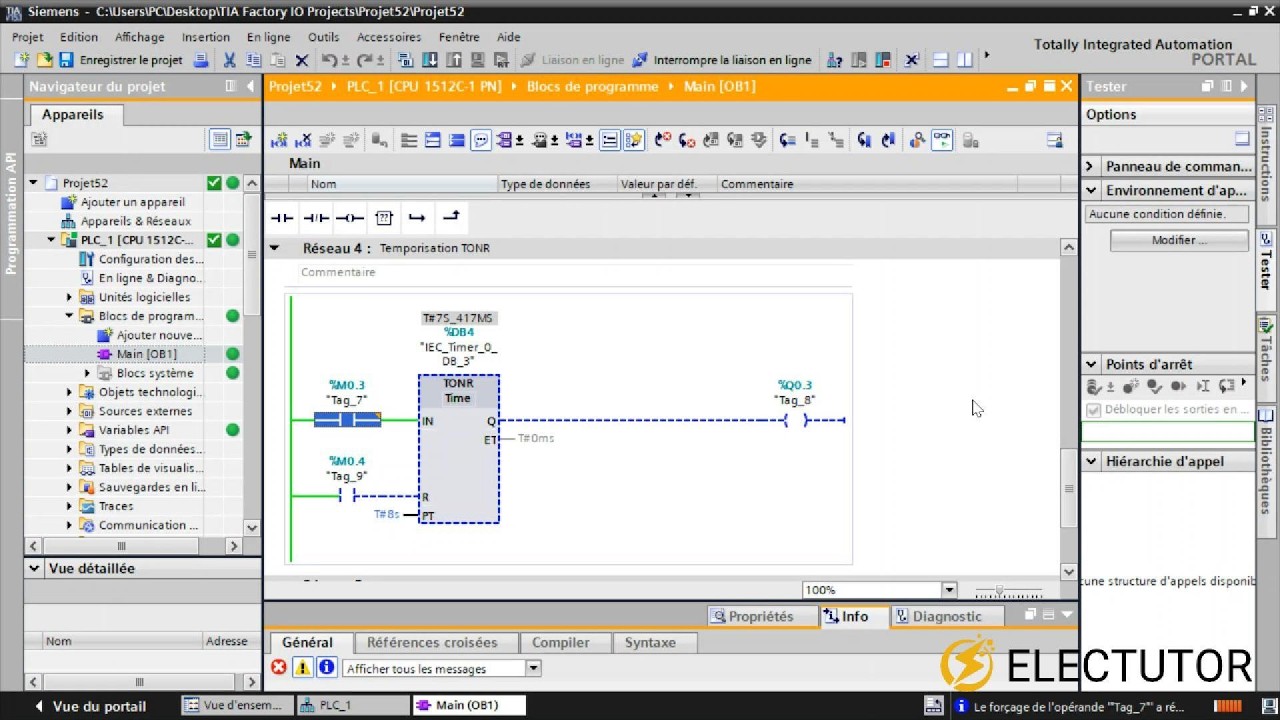Screen dimensions: 1280x720
Task: Toggle information messages filter icon
Action: [326, 668]
